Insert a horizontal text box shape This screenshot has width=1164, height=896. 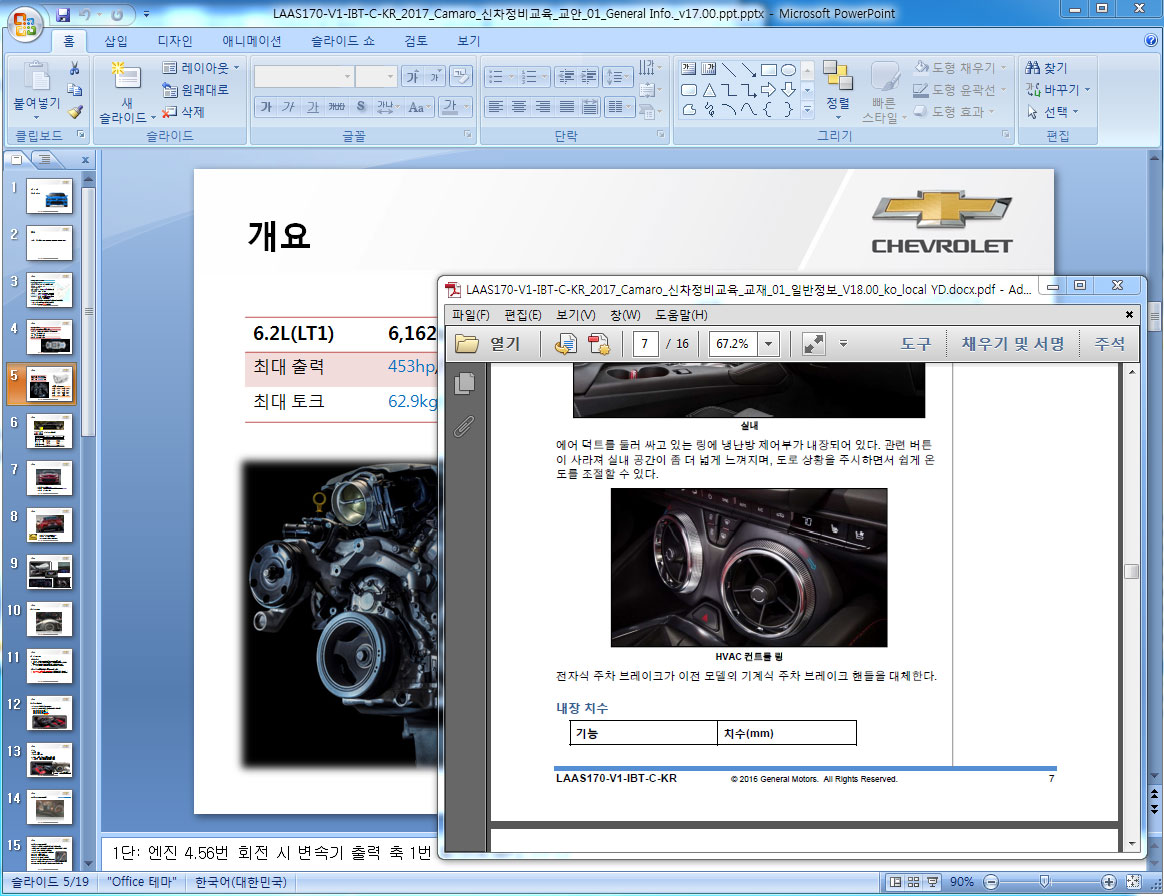tap(689, 70)
